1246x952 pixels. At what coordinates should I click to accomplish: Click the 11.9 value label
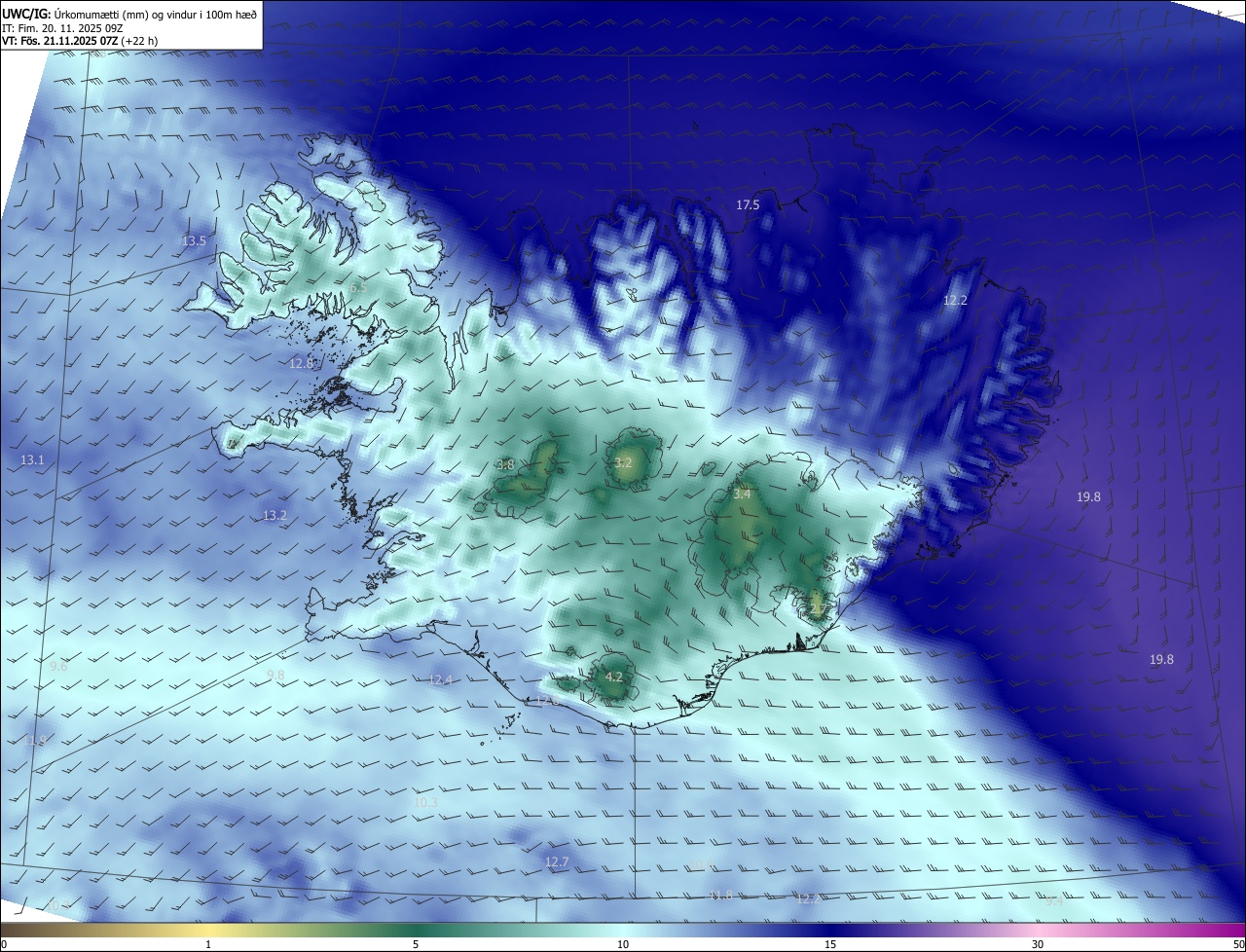(36, 740)
